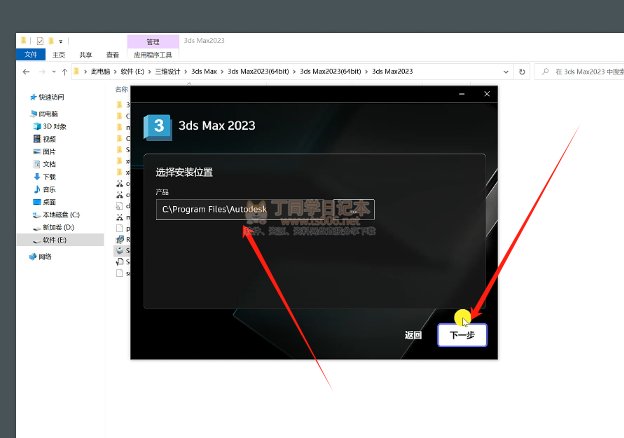Open the recent locations dropdown arrow

coord(54,72)
